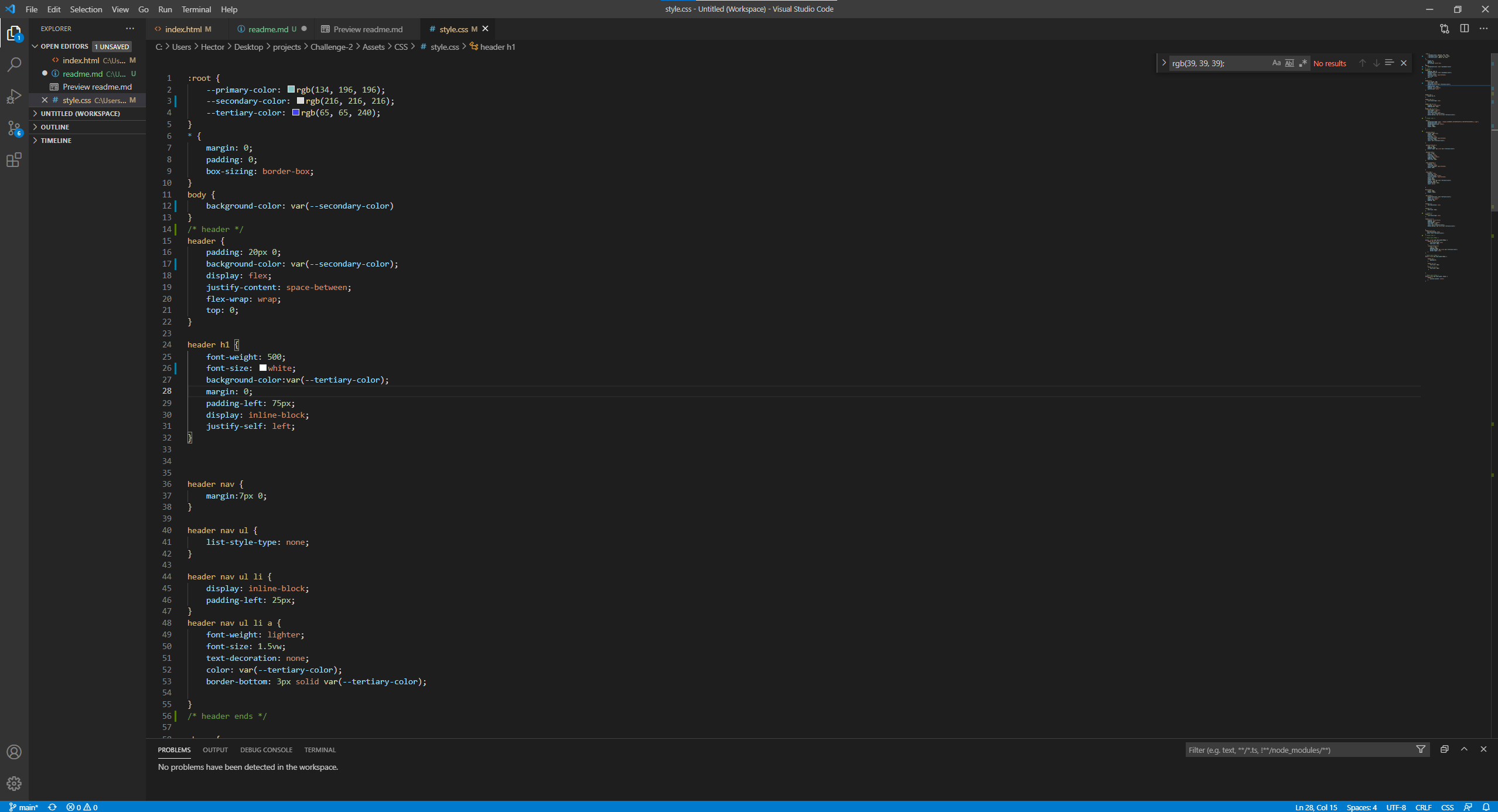Click the main branch indicator in status bar

pos(25,807)
